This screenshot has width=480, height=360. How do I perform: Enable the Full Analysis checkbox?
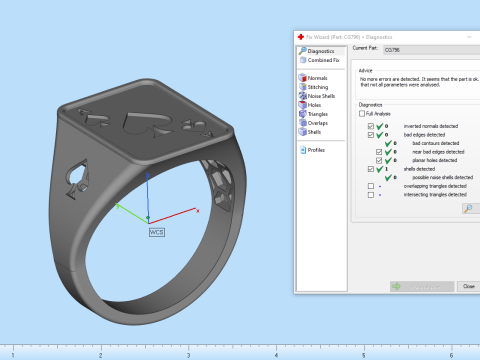tap(362, 114)
